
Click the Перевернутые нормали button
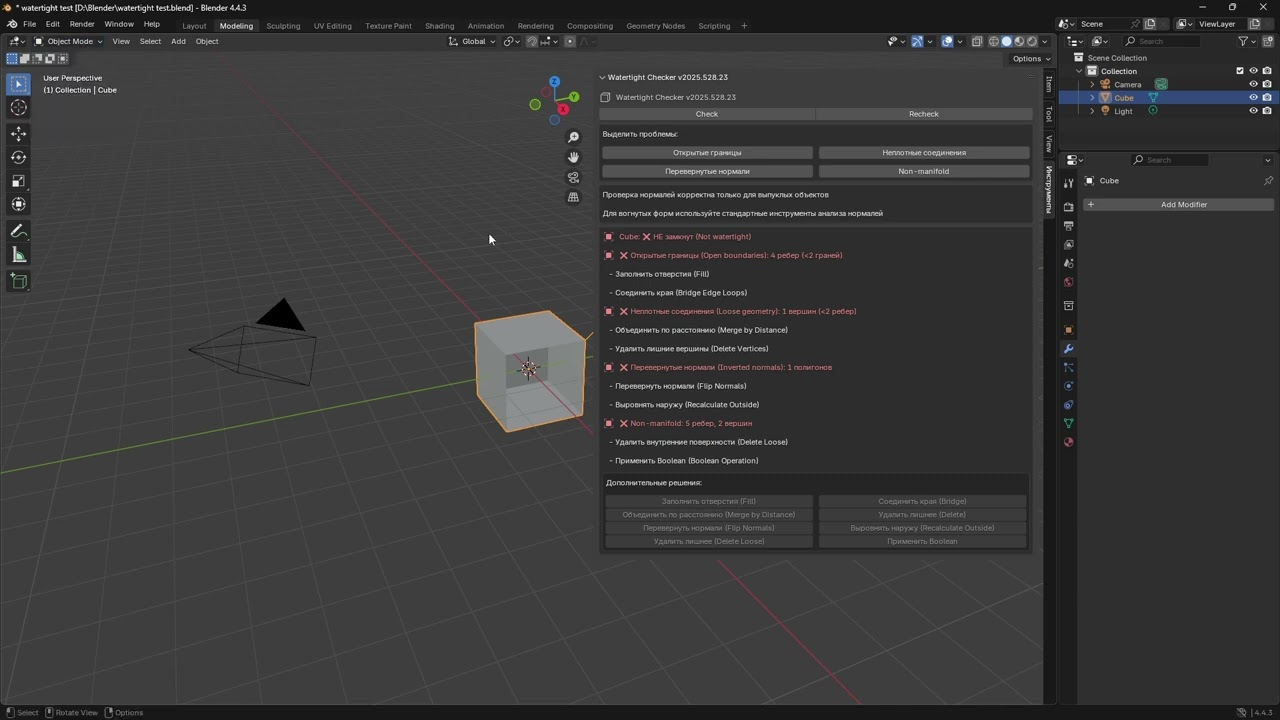tap(707, 171)
